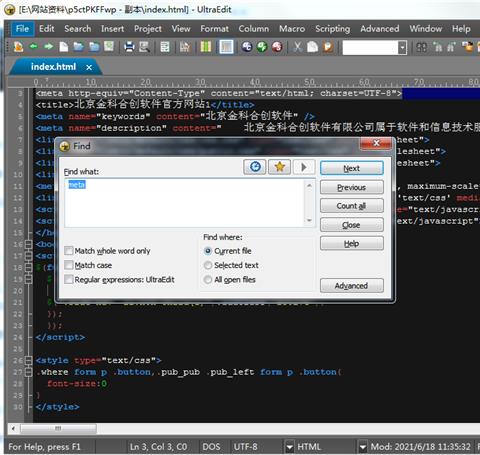Click the red ball toolbar icon
Image resolution: width=480 pixels, height=455 pixels.
tap(277, 47)
